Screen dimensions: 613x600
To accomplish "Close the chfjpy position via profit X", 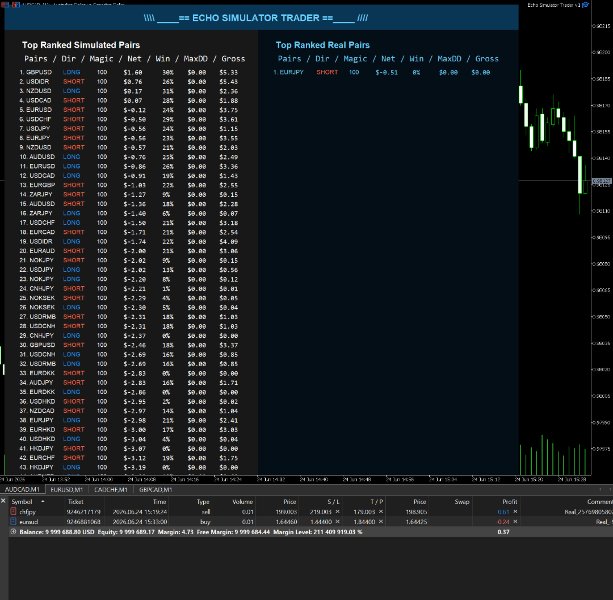I will click(515, 512).
